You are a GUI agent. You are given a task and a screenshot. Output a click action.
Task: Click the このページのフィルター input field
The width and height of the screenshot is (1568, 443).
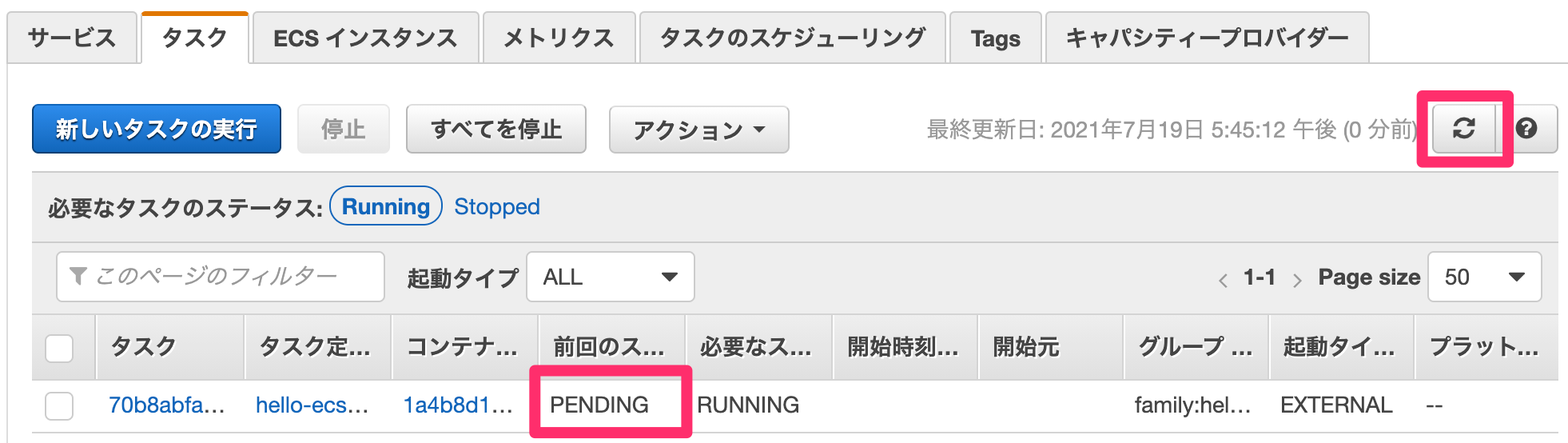click(220, 277)
